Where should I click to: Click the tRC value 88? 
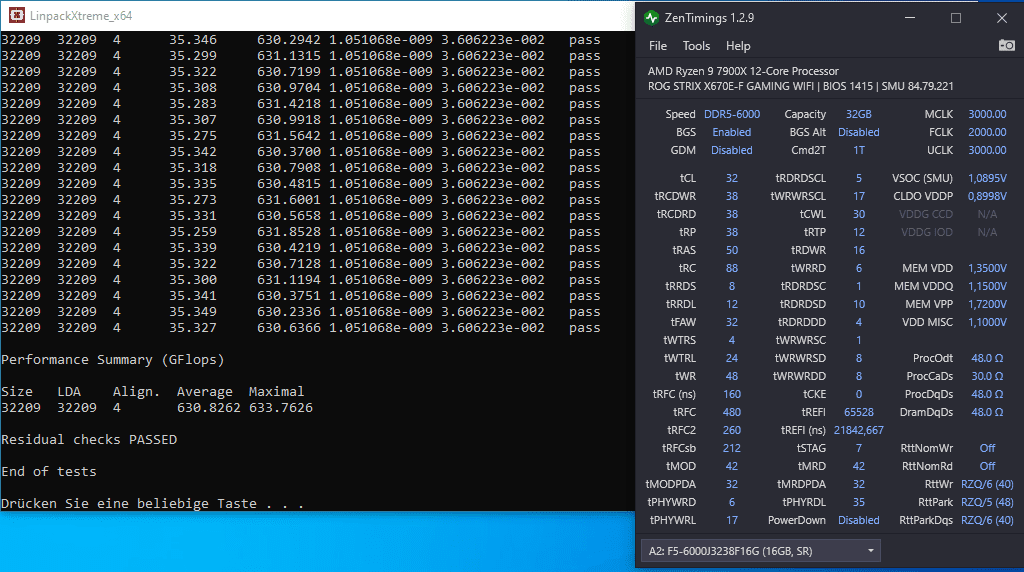[731, 268]
